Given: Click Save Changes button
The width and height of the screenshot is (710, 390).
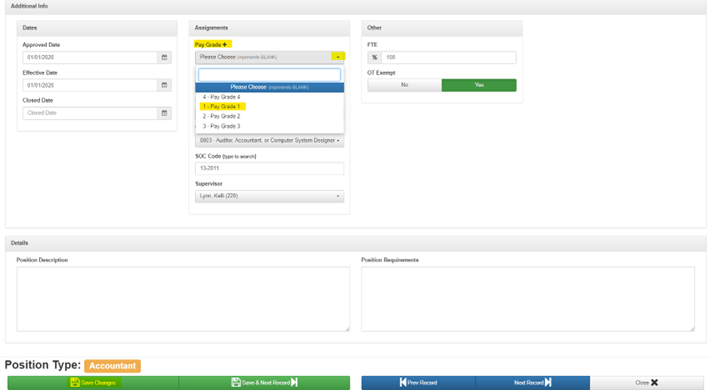Looking at the screenshot, I should click(93, 383).
